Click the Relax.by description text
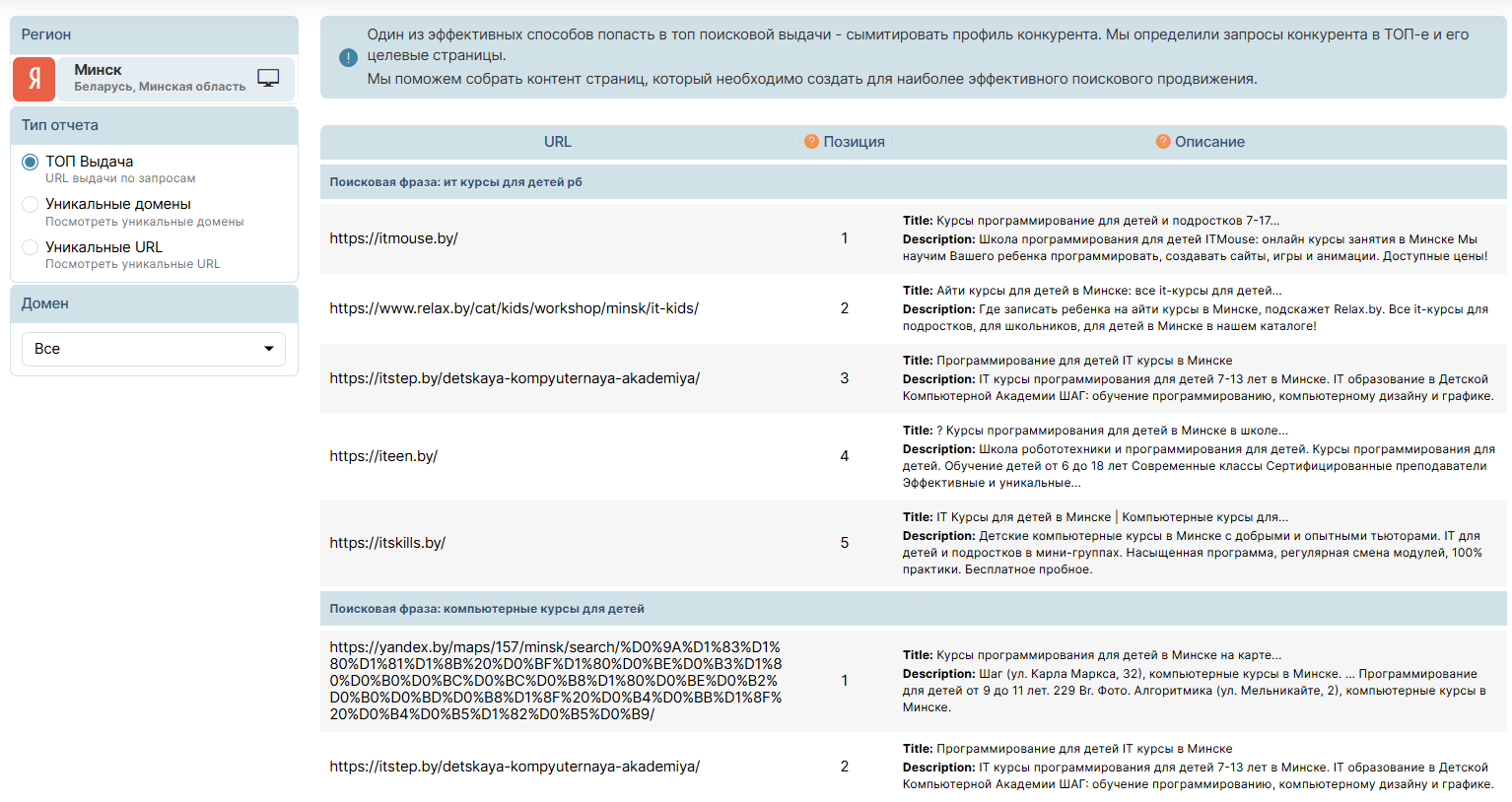This screenshot has width=1512, height=802. [1196, 317]
